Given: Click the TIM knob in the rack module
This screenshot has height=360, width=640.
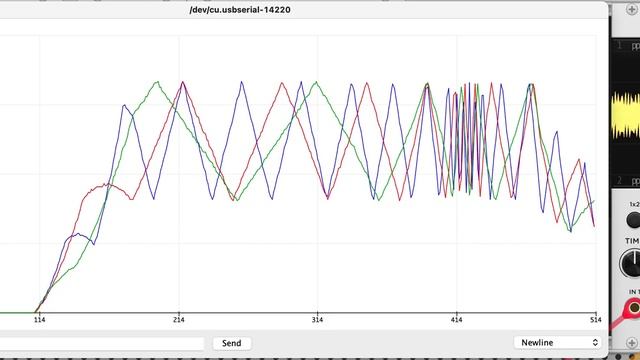Looking at the screenshot, I should [631, 263].
